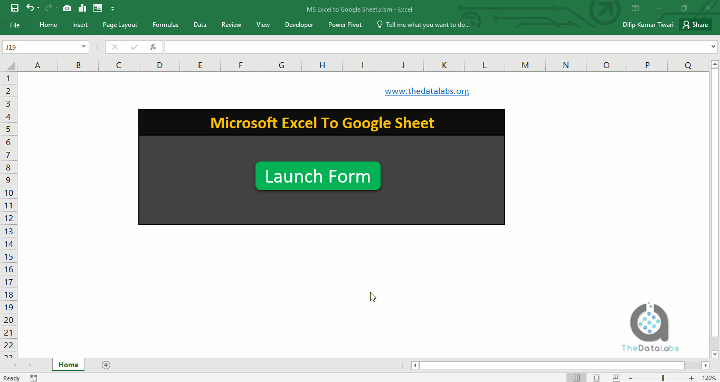Switch to Page Layout view icon

click(x=596, y=378)
